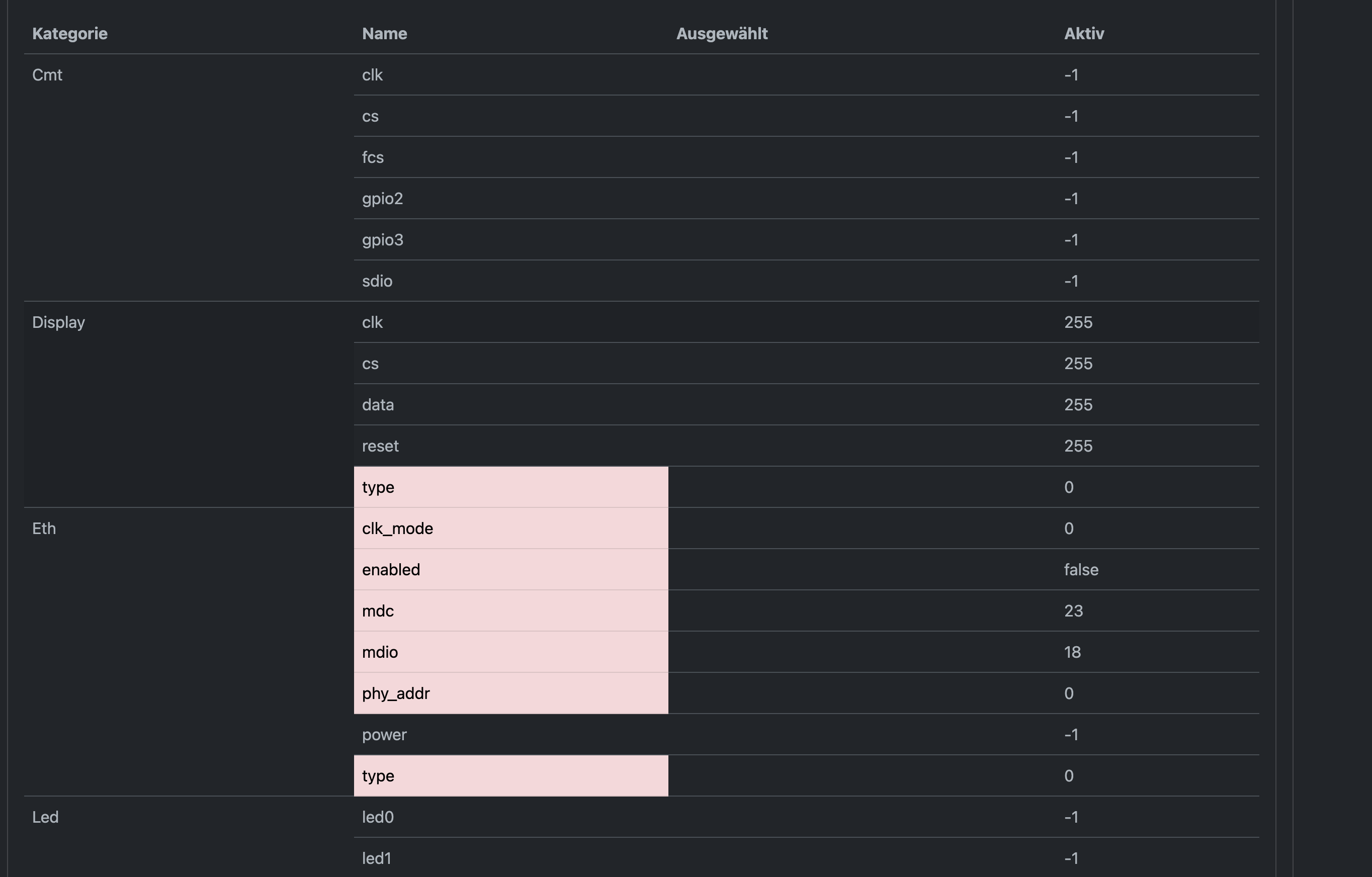Click the Eth category label

(44, 528)
